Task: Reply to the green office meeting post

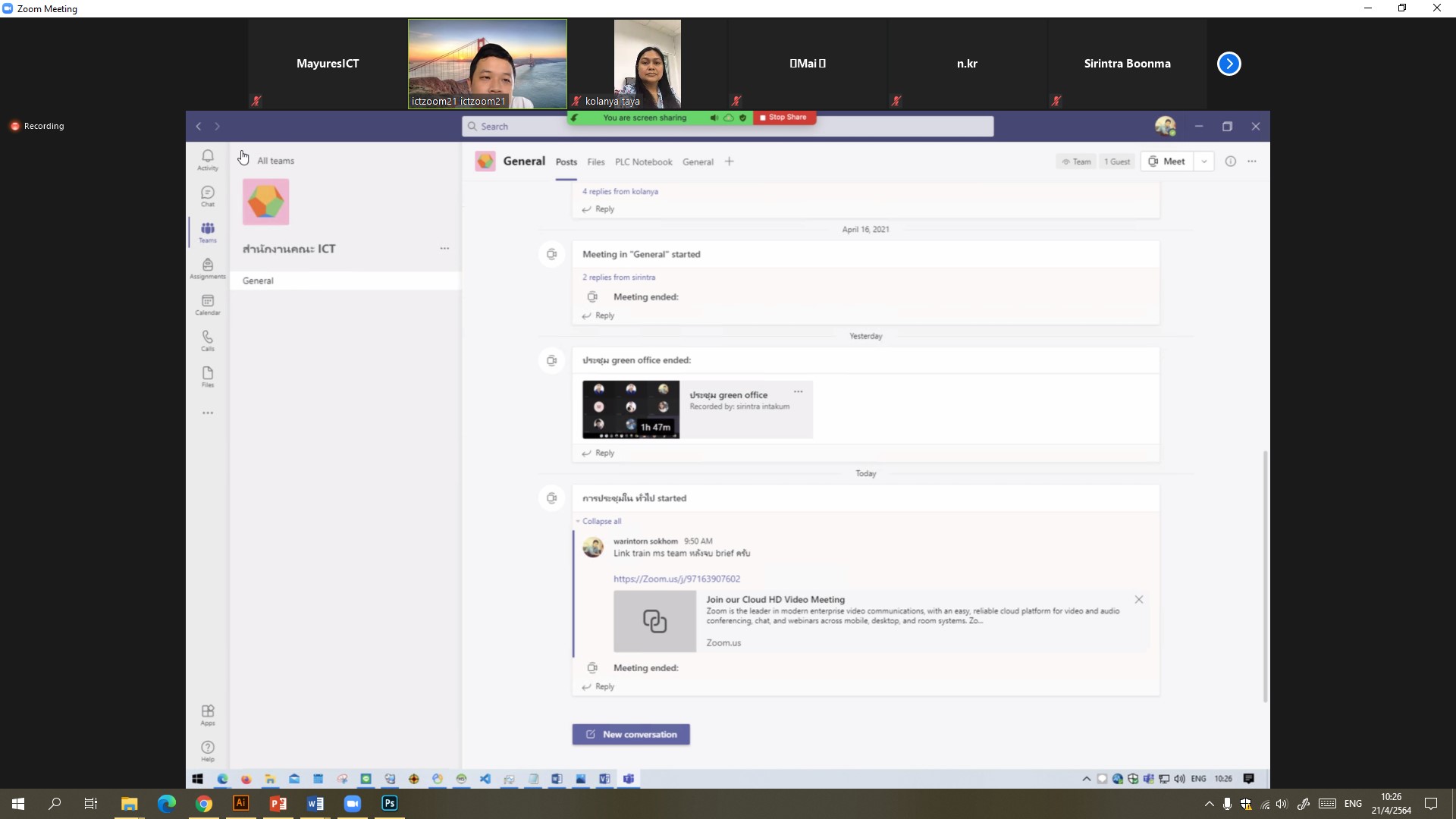Action: pyautogui.click(x=598, y=453)
